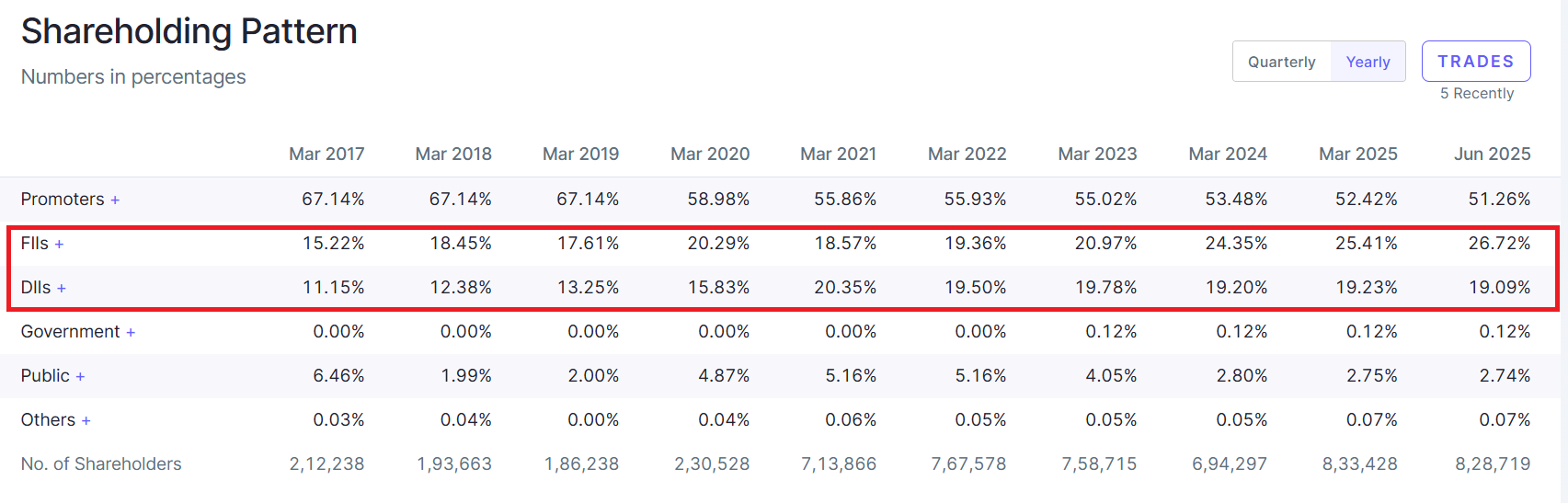Expand the FIIs row plus icon
Image resolution: width=1568 pixels, height=503 pixels.
coord(59,245)
